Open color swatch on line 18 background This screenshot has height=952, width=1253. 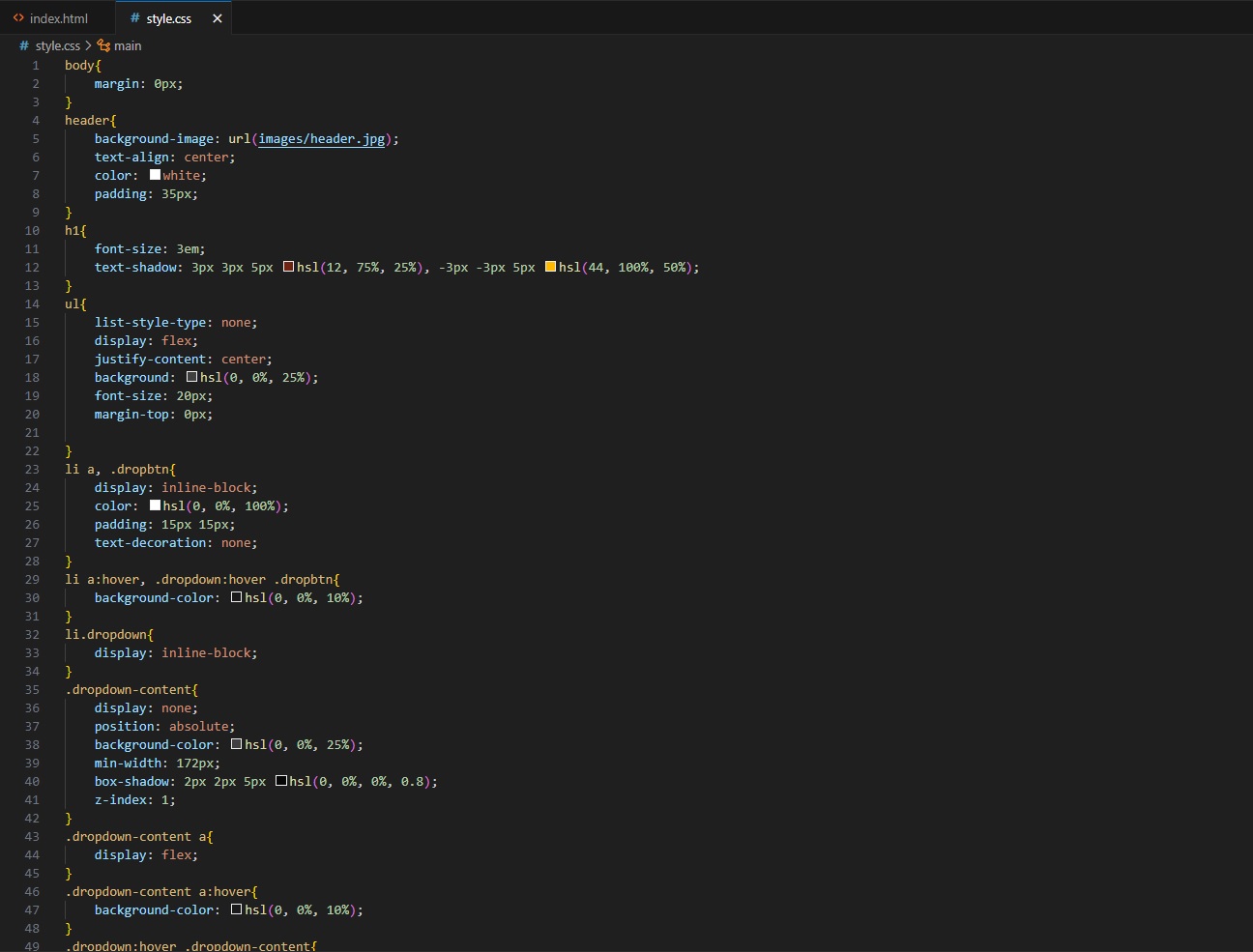tap(191, 377)
